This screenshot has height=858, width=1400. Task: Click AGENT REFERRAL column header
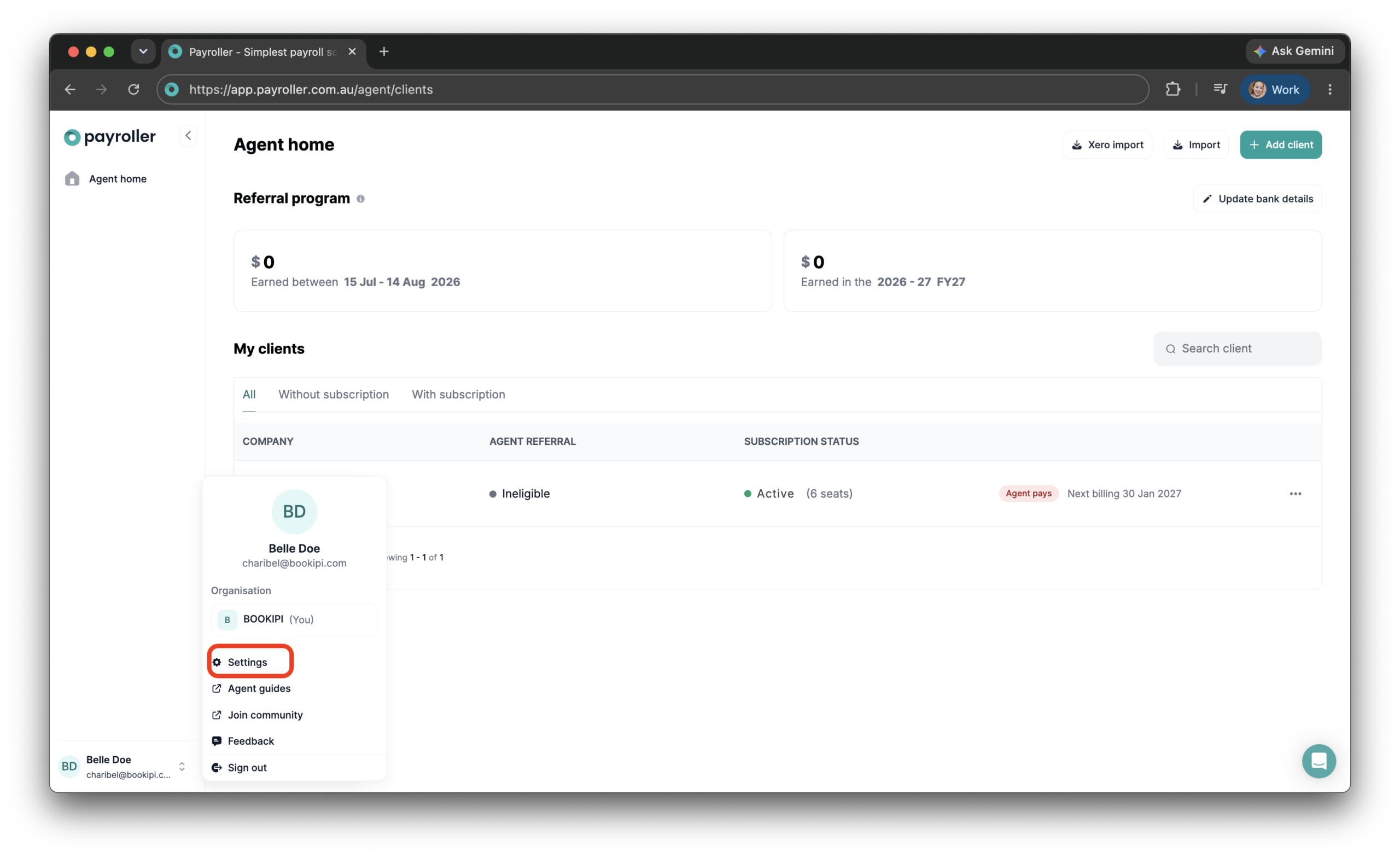533,441
